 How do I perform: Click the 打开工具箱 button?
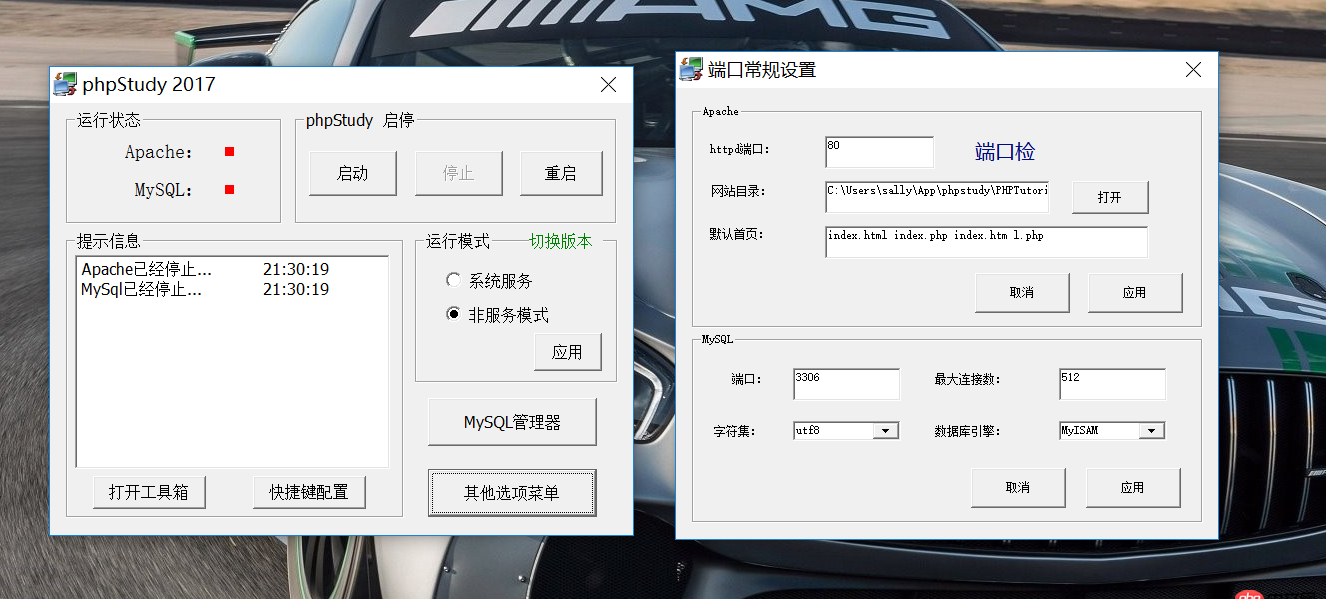point(149,492)
